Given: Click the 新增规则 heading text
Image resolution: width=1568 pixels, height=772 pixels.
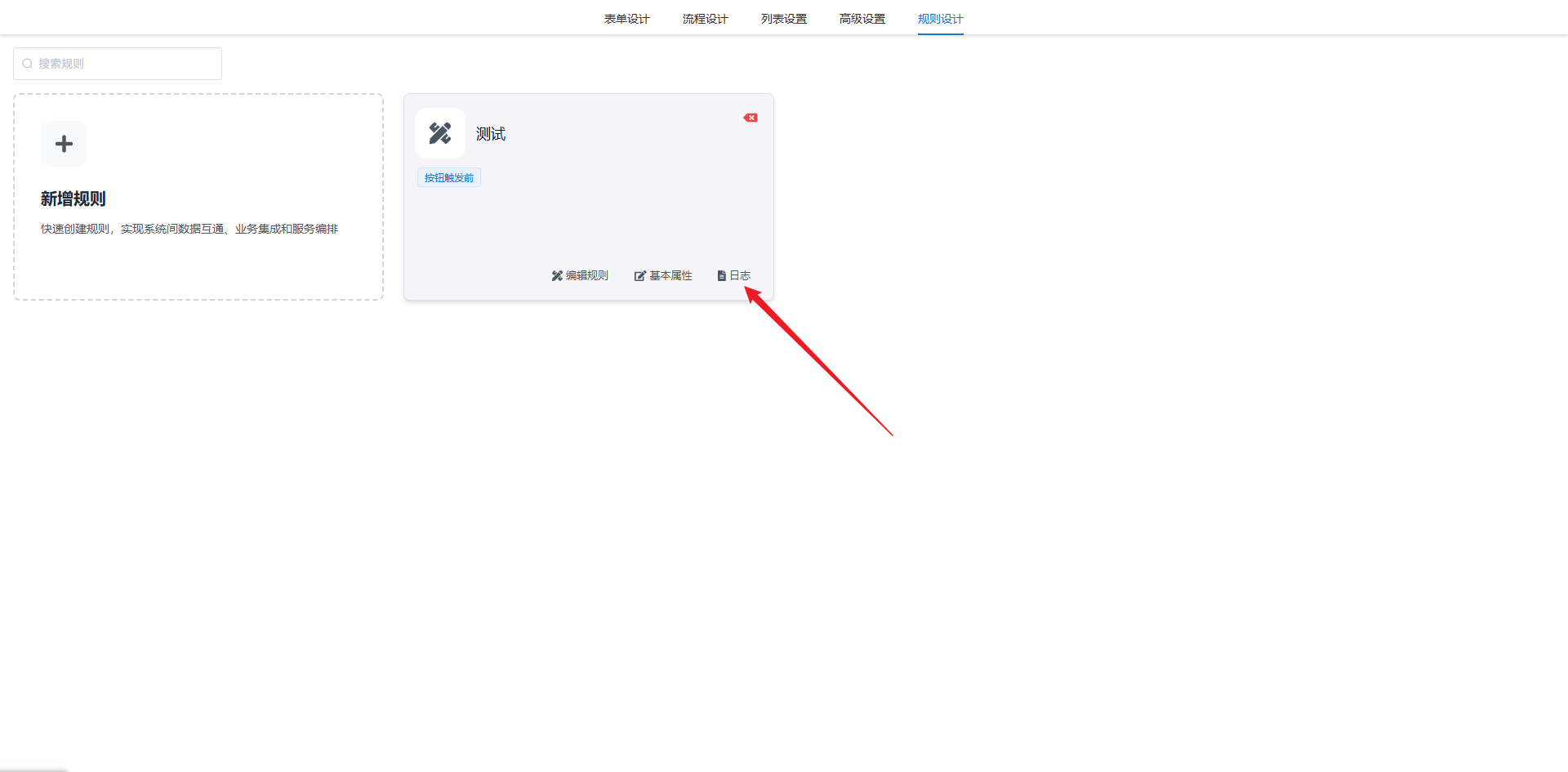Looking at the screenshot, I should pos(73,199).
